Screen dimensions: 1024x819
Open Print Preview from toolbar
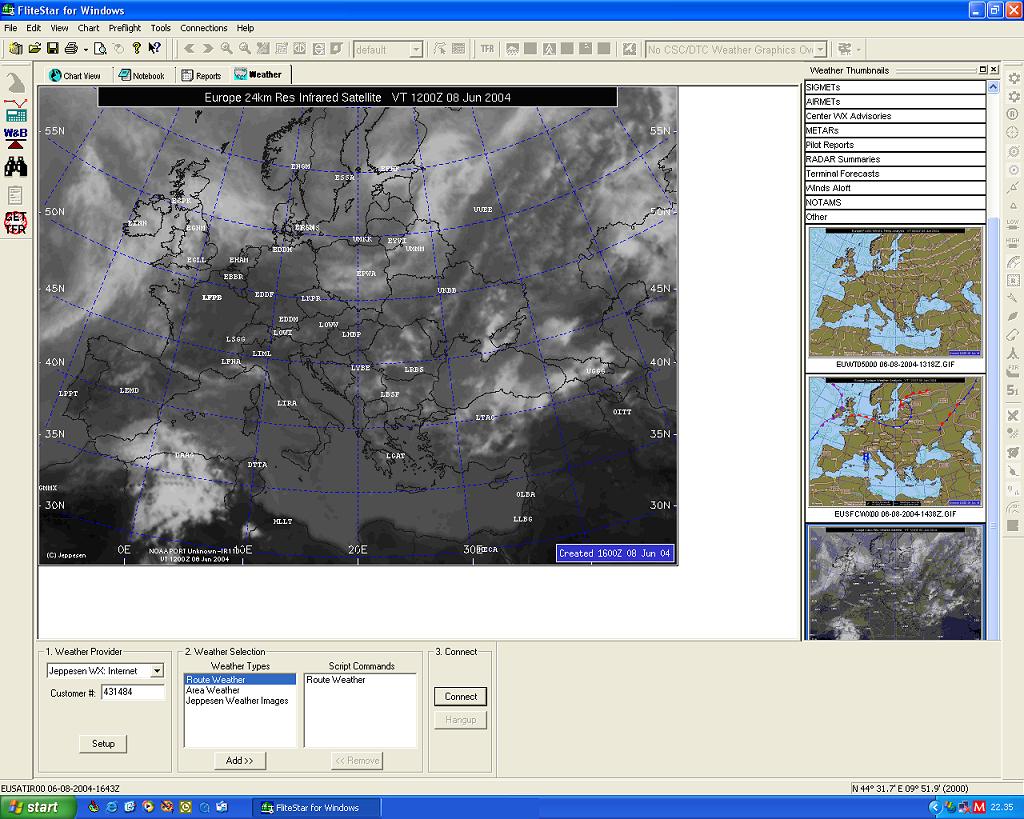click(100, 48)
